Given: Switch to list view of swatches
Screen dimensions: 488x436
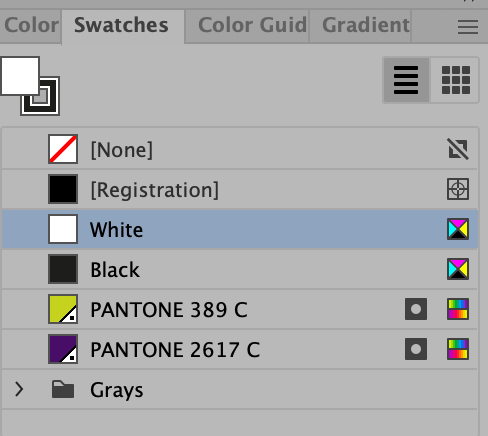Looking at the screenshot, I should pyautogui.click(x=406, y=80).
